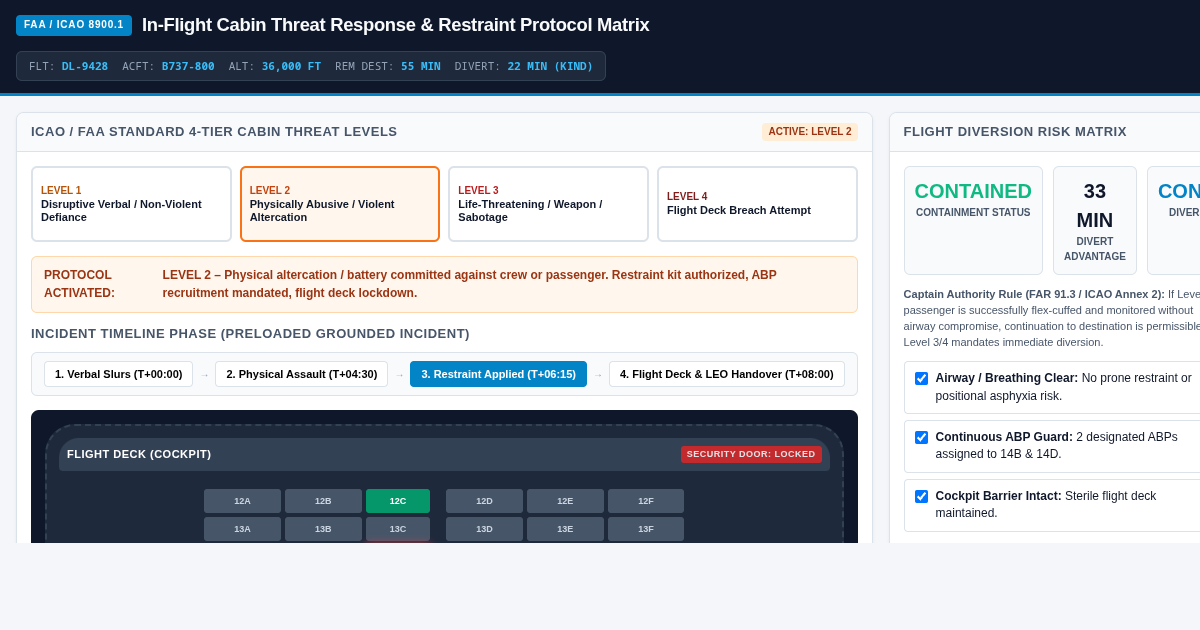Switch to phase 2 Physical Assault
1200x630 pixels.
pos(302,374)
